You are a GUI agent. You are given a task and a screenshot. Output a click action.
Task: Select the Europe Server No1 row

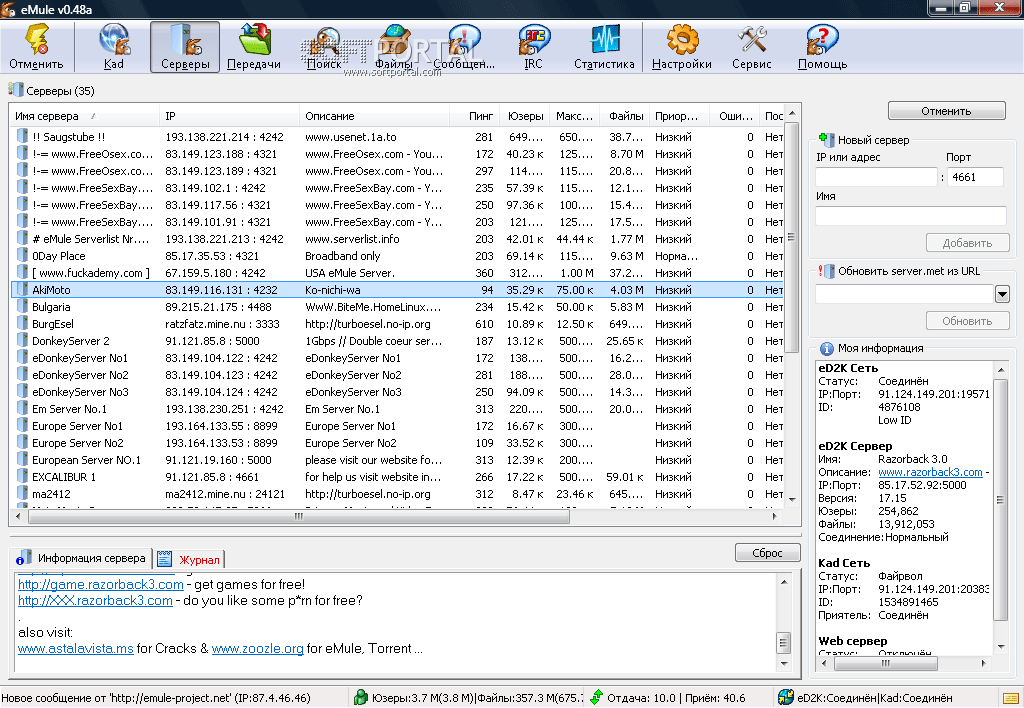coord(397,426)
